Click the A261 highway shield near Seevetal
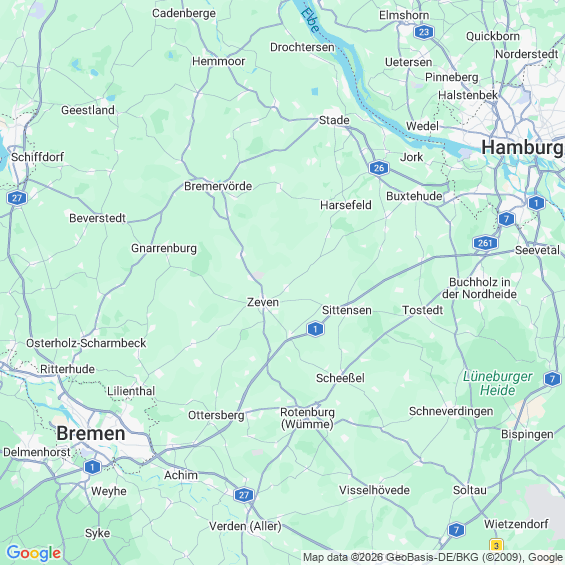This screenshot has width=565, height=565. tap(485, 243)
